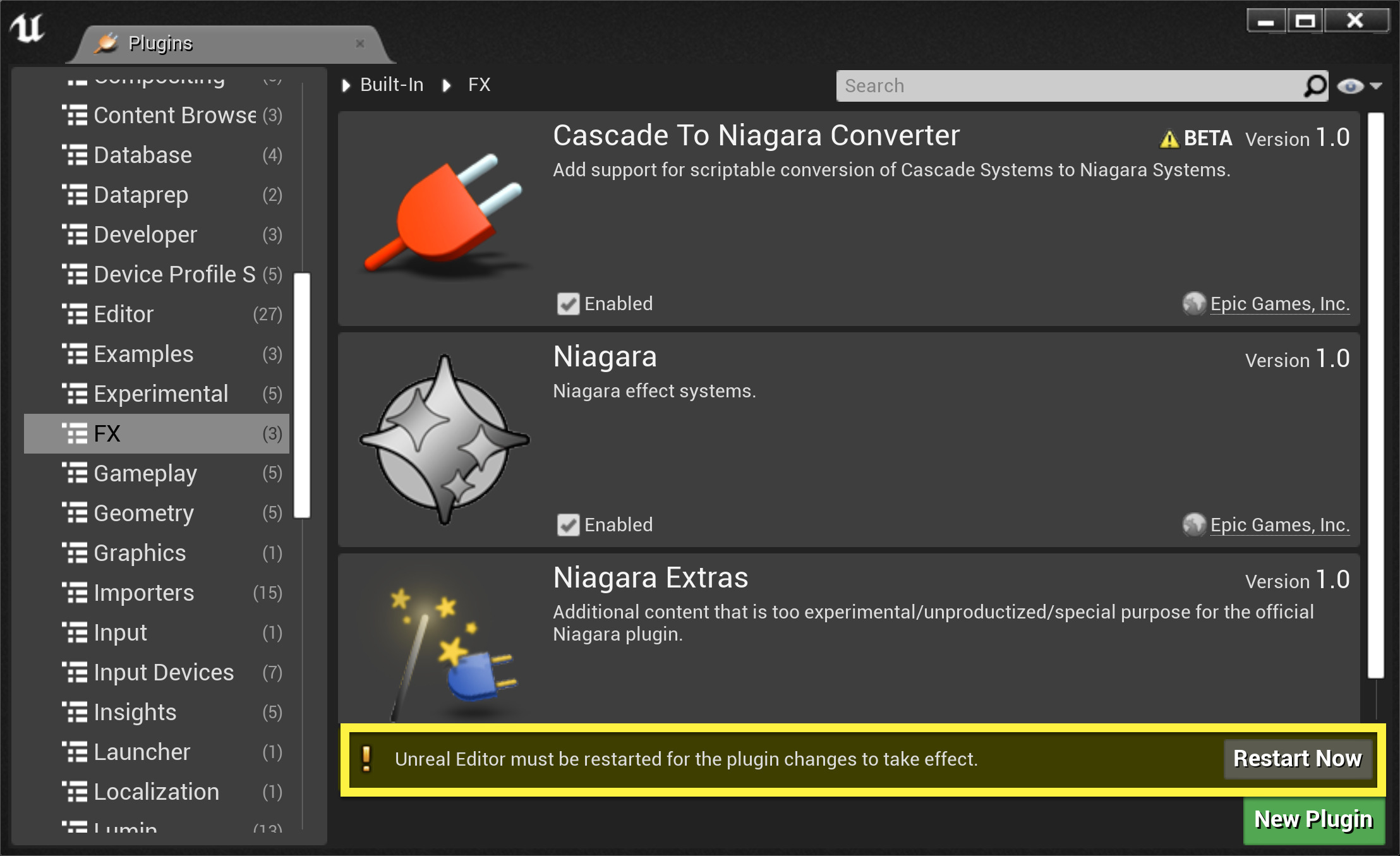Screen dimensions: 1400x856
Task: Uncheck the Niagara plugin Enabled checkbox
Action: (568, 525)
